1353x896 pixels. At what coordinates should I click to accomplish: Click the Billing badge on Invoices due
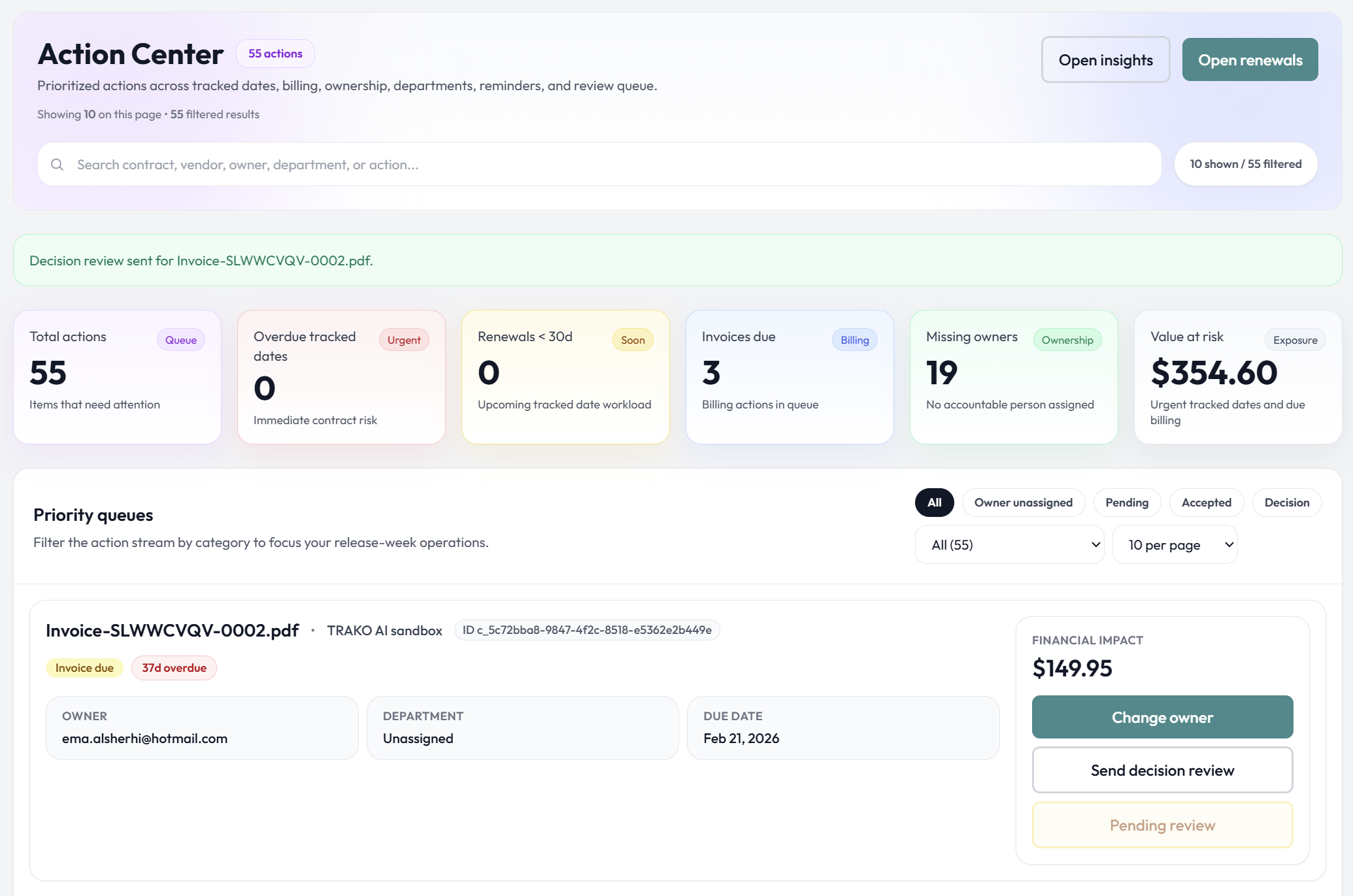854,340
